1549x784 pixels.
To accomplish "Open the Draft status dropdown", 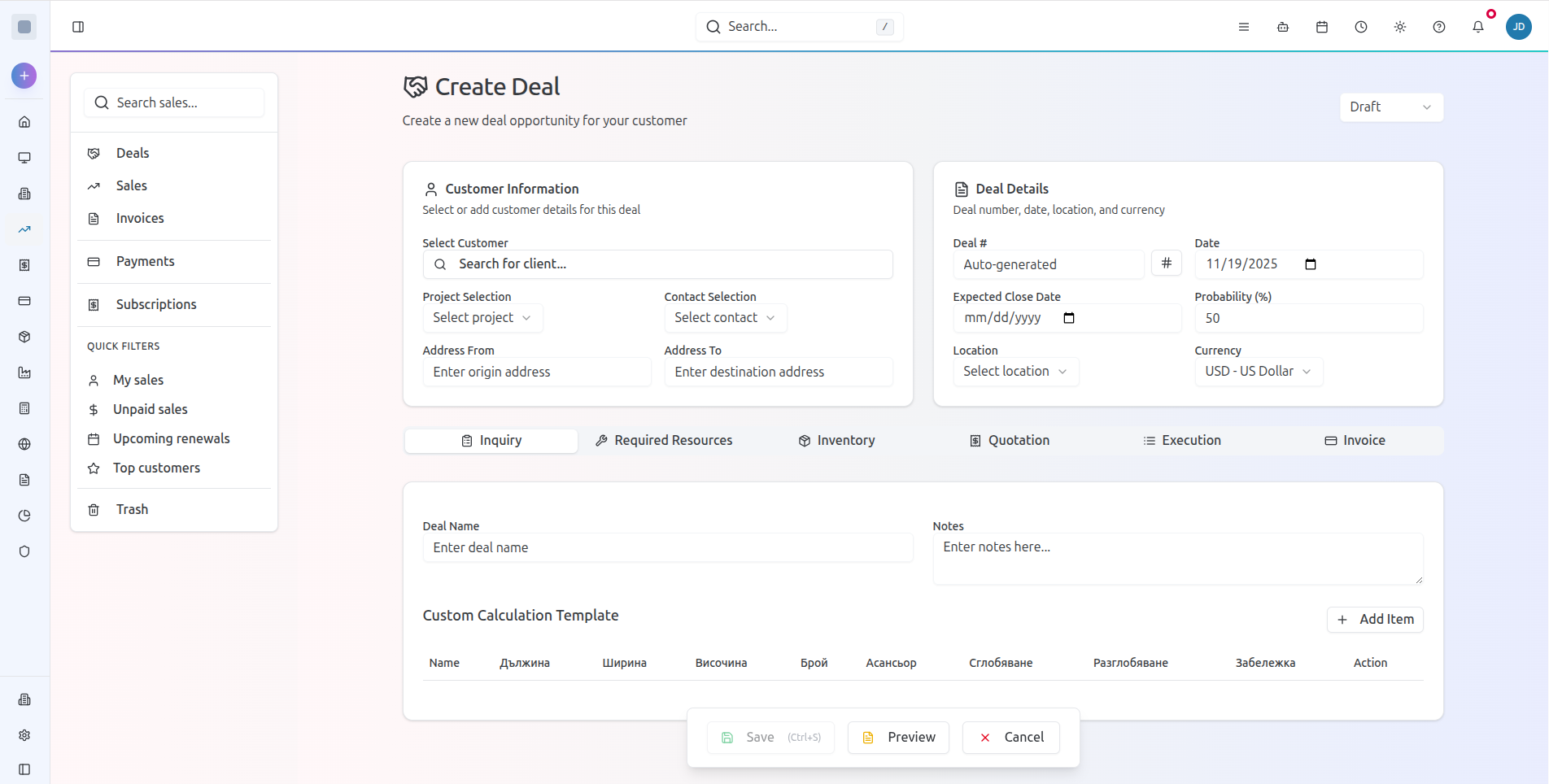I will (1390, 107).
